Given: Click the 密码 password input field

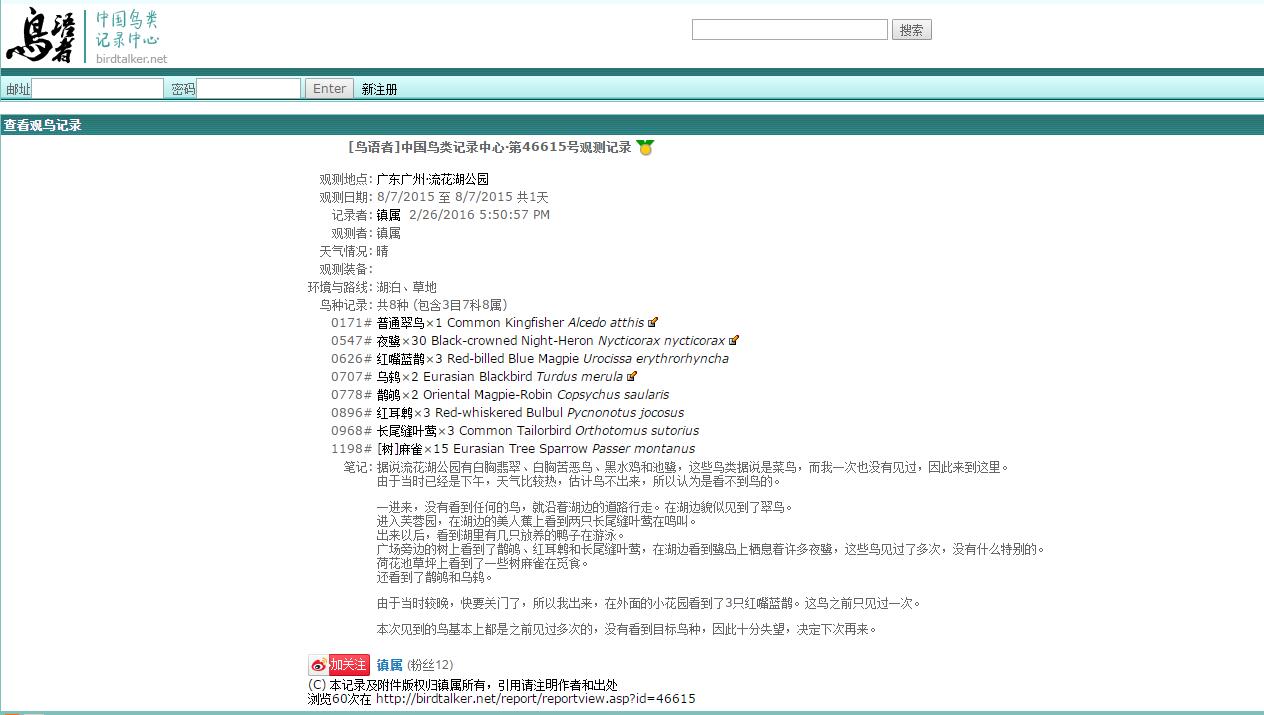Looking at the screenshot, I should point(248,89).
